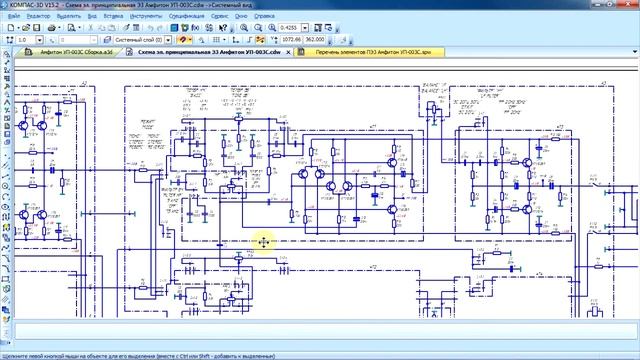Open the Вставка menu
This screenshot has height=360, width=640.
[113, 16]
